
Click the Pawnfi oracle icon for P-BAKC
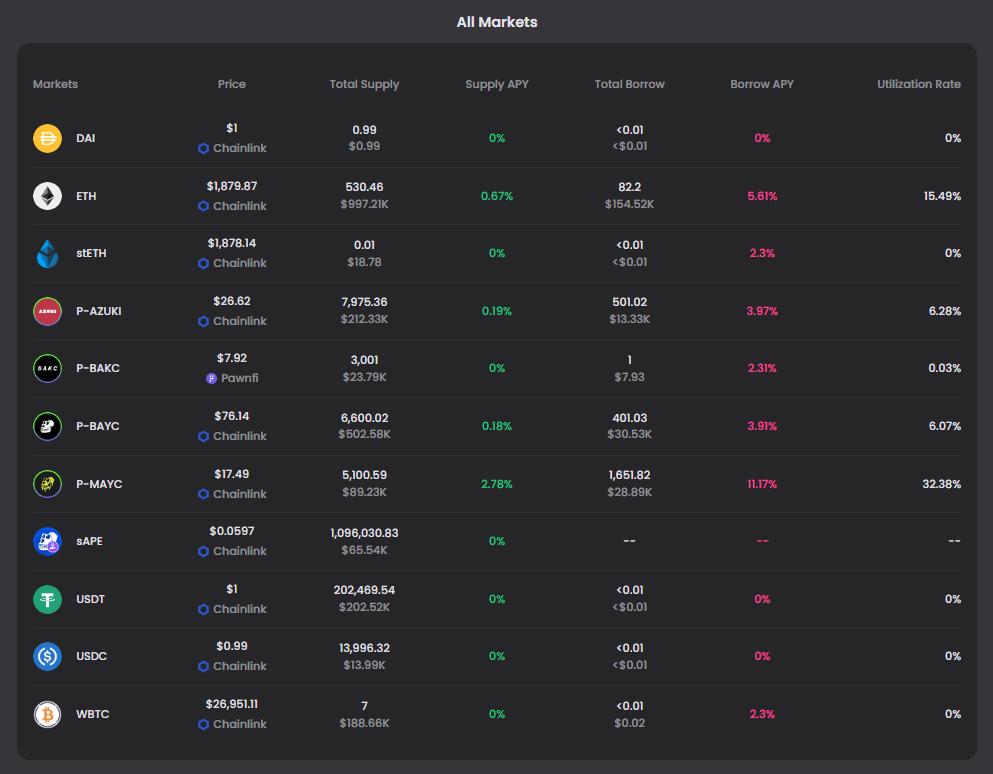[x=211, y=379]
